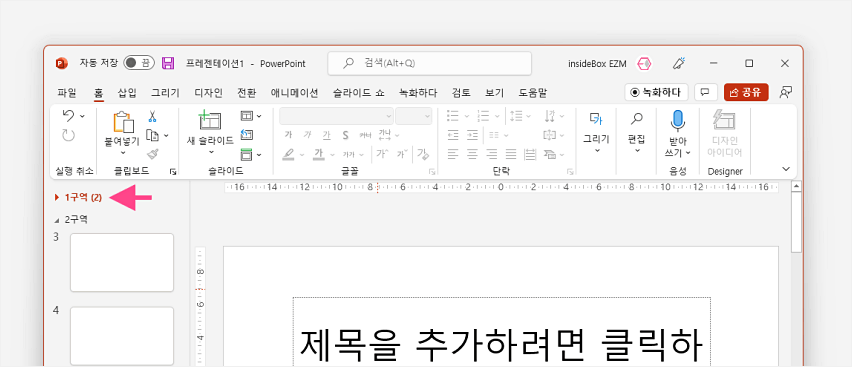Toggle text shadow S button

(345, 135)
